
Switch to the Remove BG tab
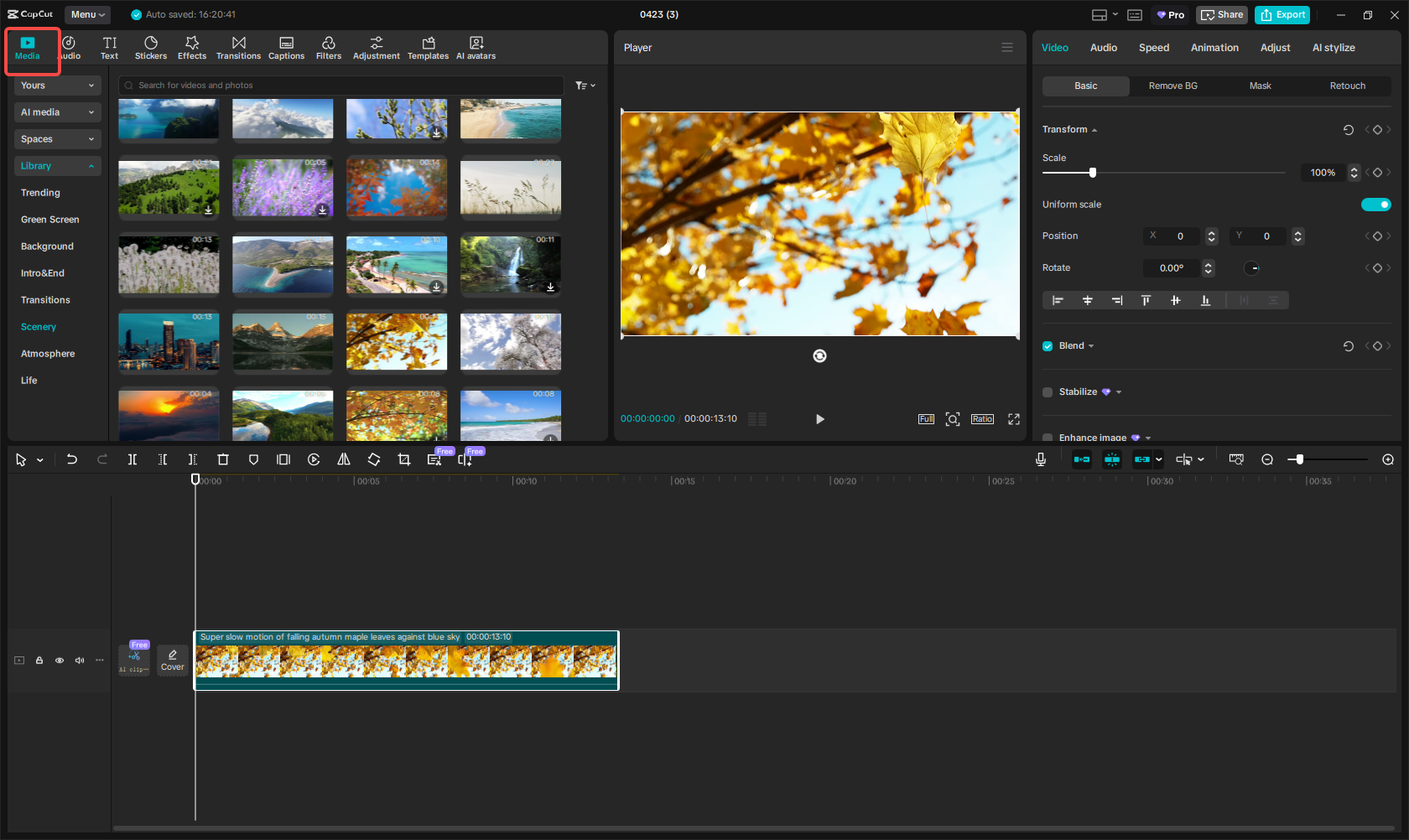1172,86
